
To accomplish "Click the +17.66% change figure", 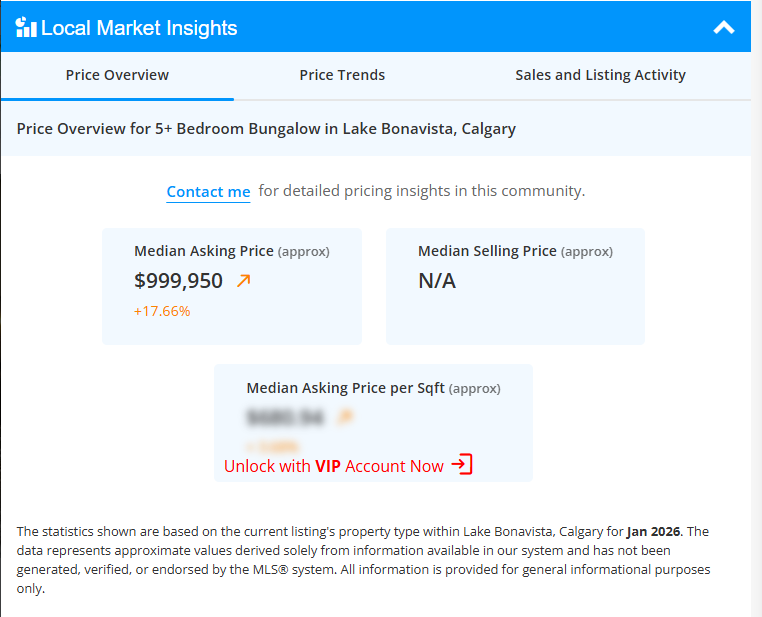I will [162, 311].
